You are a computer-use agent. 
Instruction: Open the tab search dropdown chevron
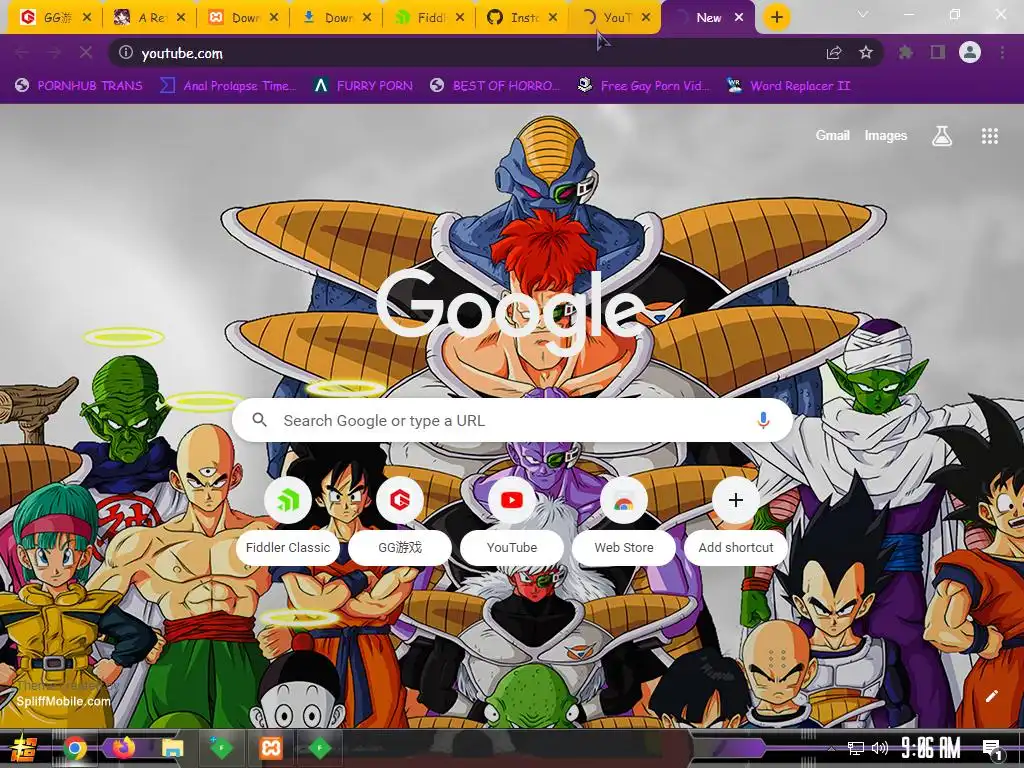click(863, 14)
